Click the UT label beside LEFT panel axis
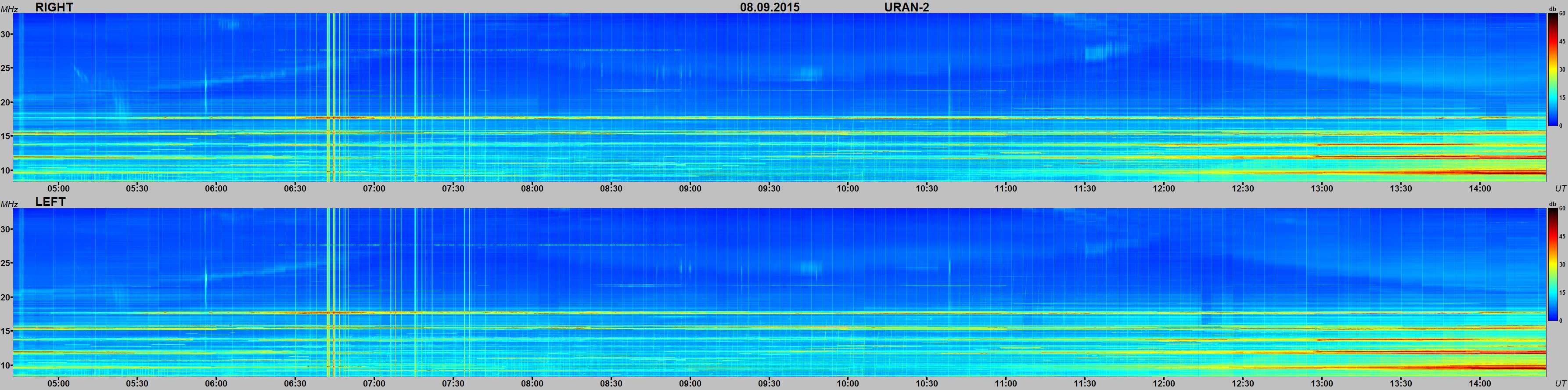The height and width of the screenshot is (390, 1568). coord(1560,383)
